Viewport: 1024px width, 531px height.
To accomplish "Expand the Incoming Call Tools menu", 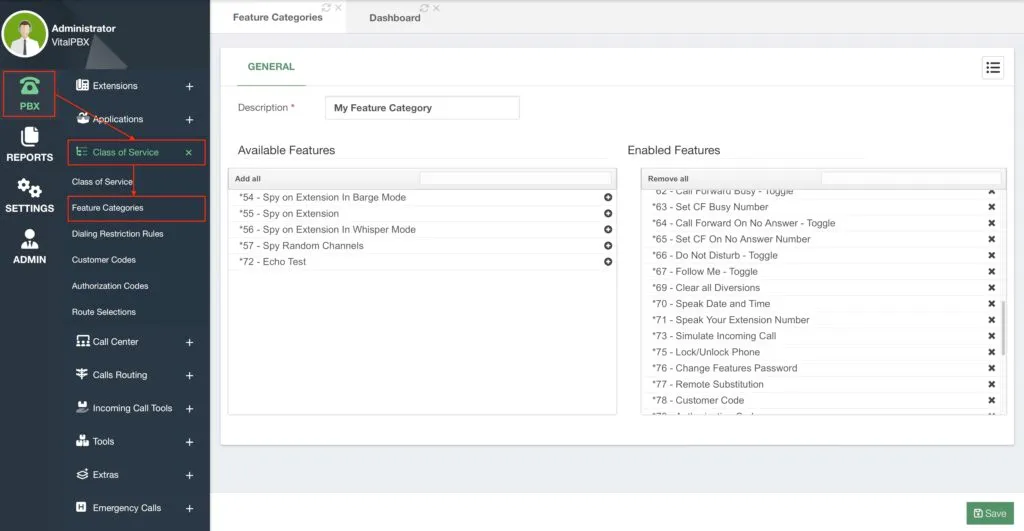I will click(189, 409).
